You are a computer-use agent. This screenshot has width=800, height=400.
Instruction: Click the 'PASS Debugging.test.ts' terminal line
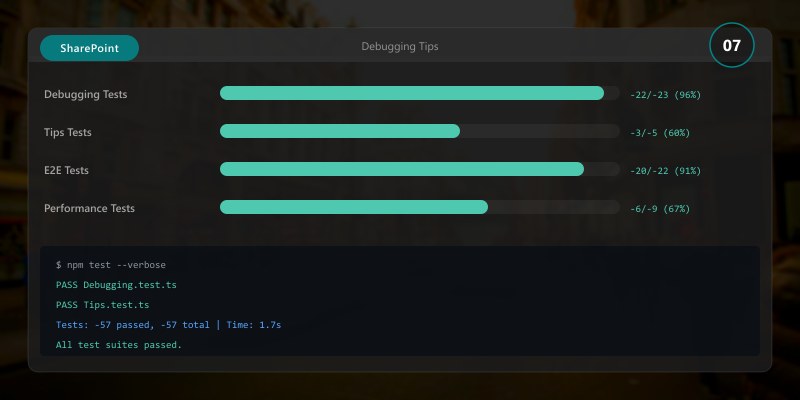[x=116, y=285]
